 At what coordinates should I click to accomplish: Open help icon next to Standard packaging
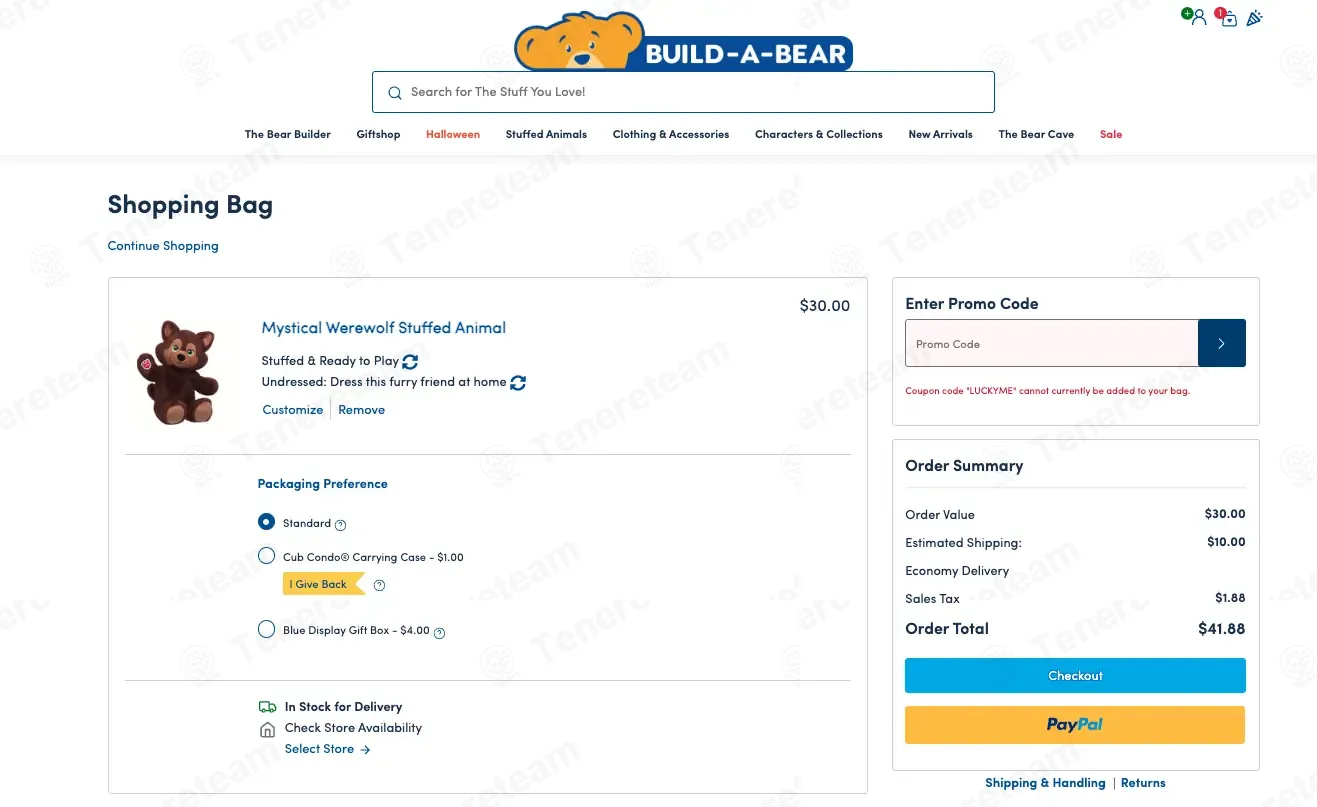(340, 524)
